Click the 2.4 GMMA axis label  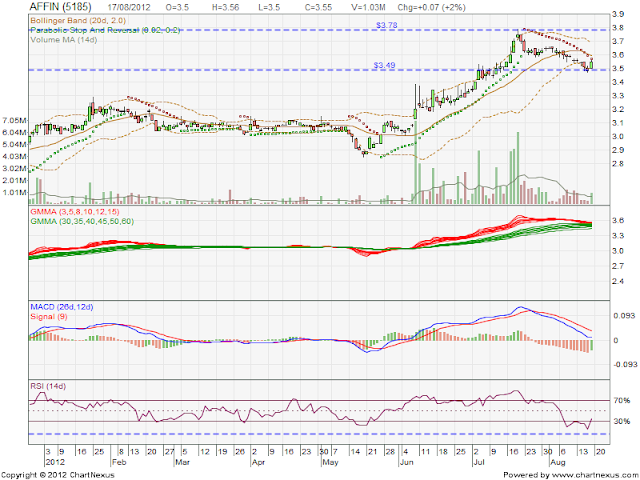click(619, 281)
